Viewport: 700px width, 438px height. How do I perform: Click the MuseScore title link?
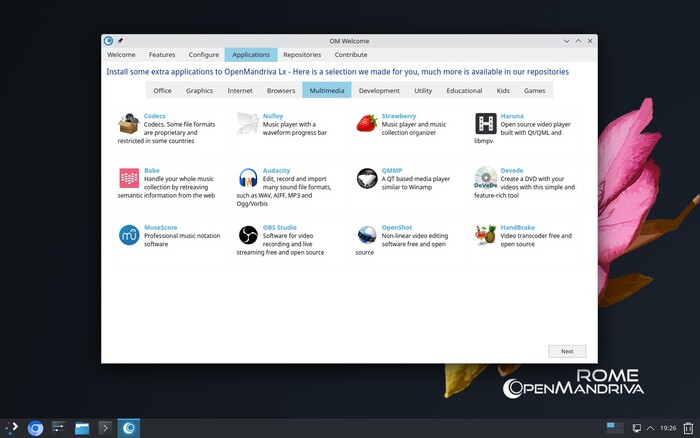(161, 227)
